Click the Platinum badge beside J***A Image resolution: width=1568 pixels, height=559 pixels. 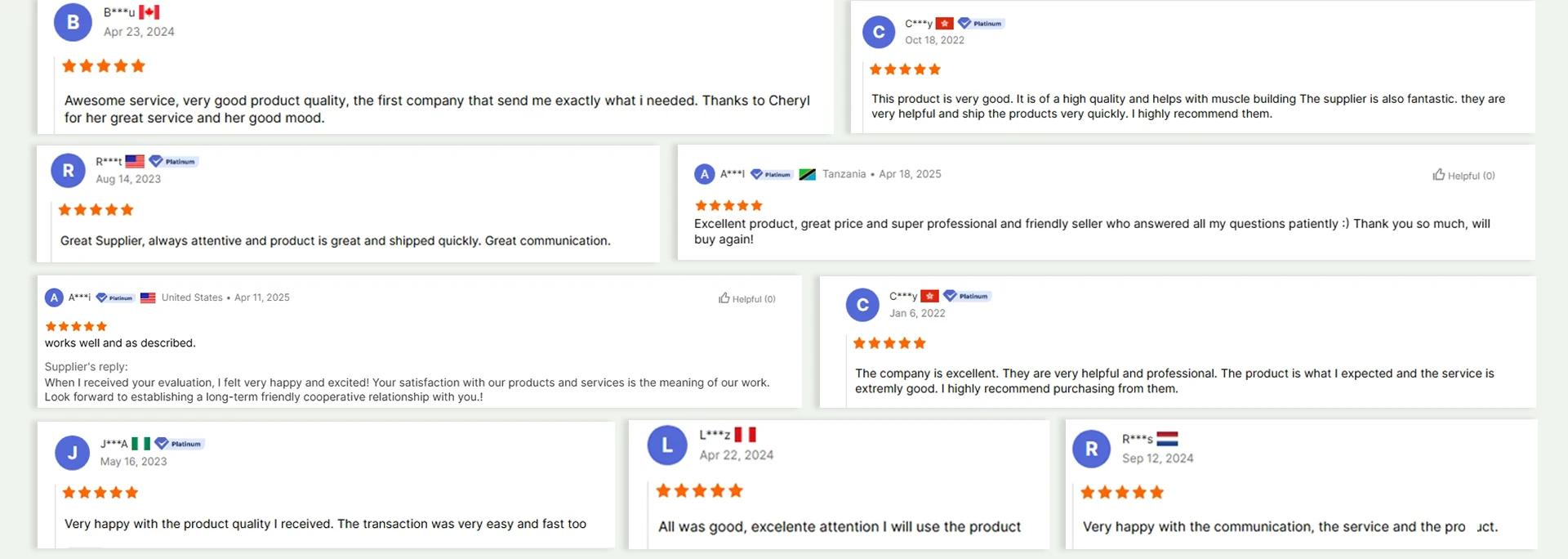179,444
